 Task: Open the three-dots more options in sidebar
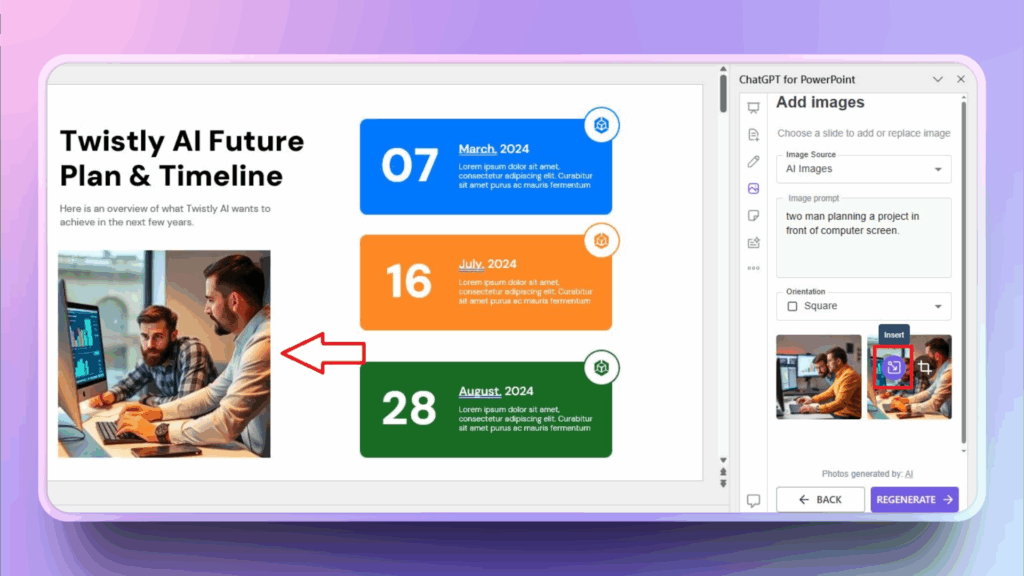(753, 268)
